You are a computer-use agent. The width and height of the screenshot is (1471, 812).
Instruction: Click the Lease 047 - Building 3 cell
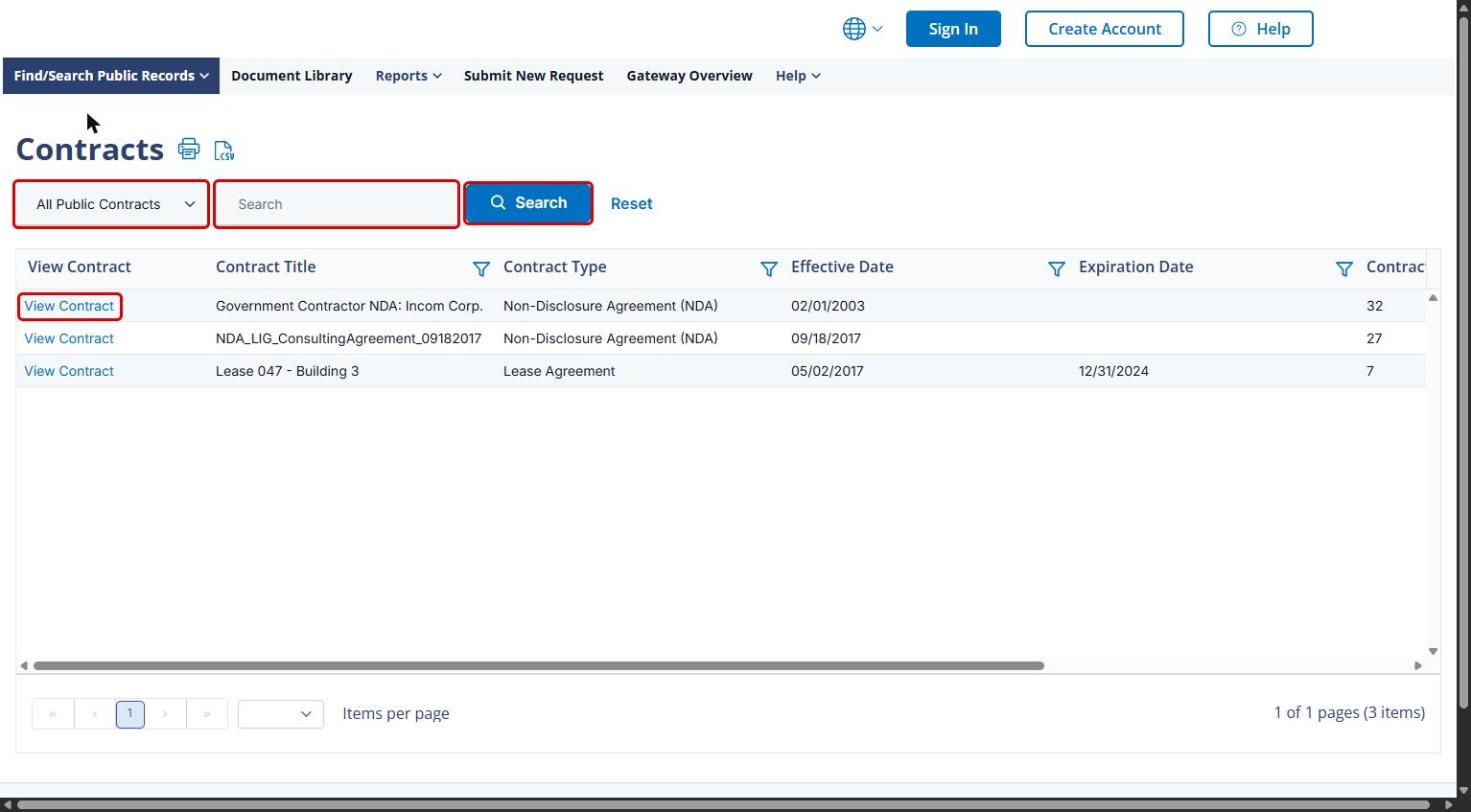pyautogui.click(x=287, y=371)
